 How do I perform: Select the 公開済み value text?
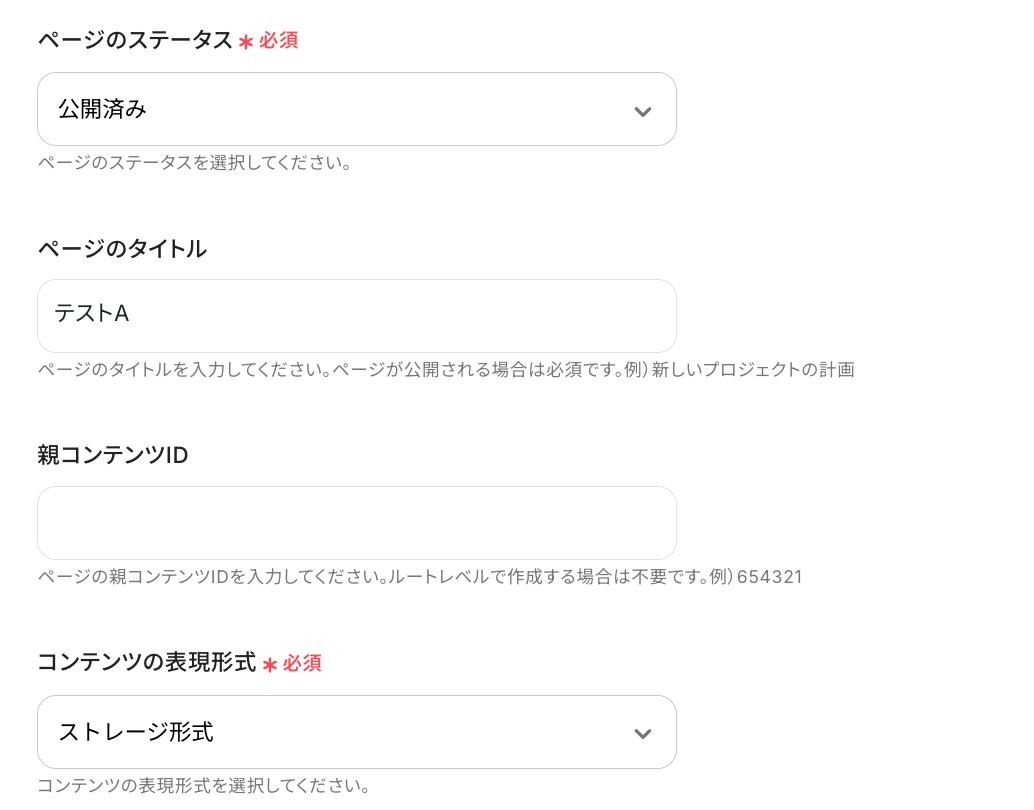click(x=102, y=110)
